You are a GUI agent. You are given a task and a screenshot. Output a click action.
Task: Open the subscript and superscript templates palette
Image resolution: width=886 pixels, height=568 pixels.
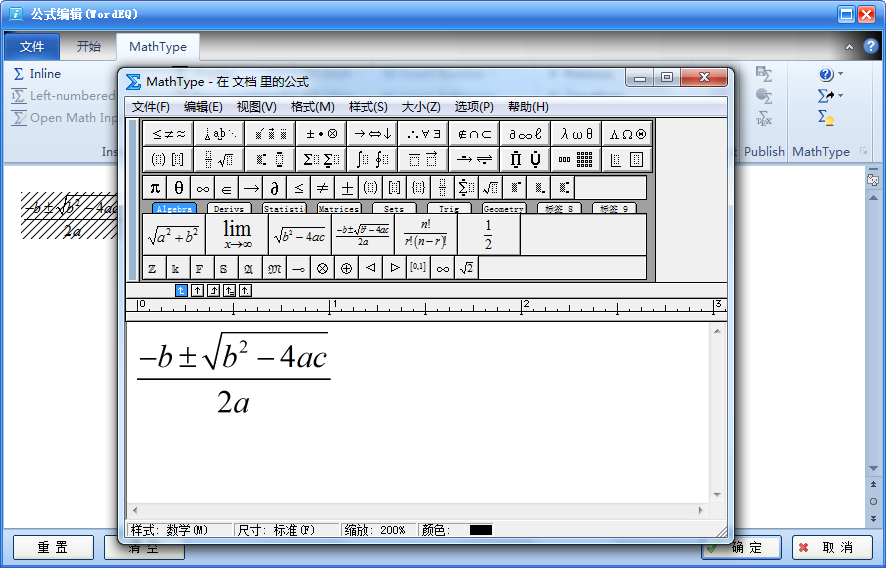(270, 160)
